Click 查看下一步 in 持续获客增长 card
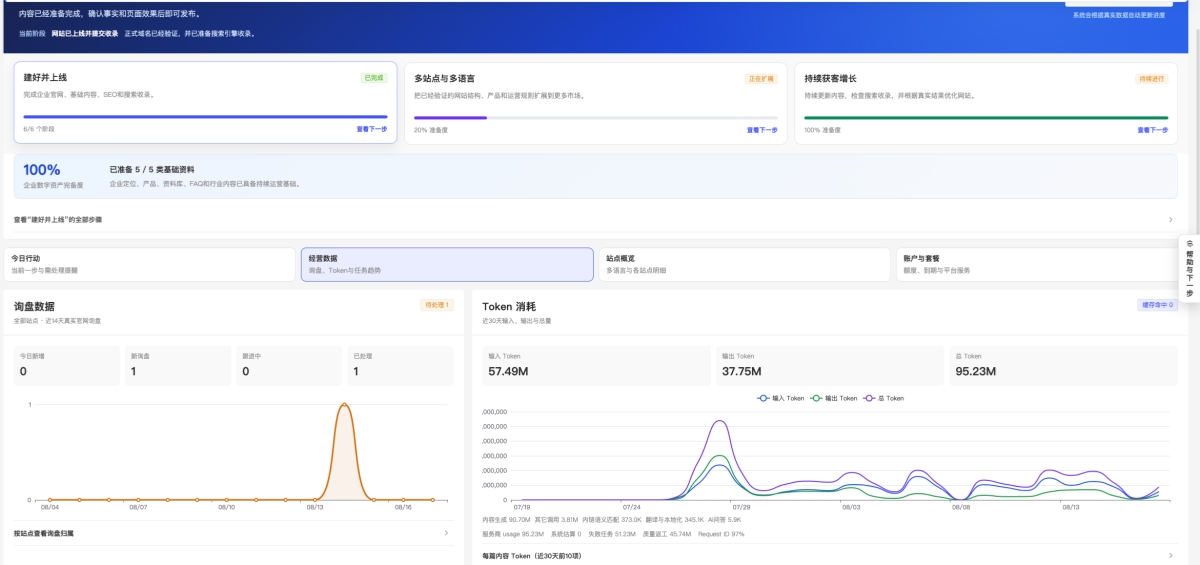The height and width of the screenshot is (565, 1200). pos(1152,129)
